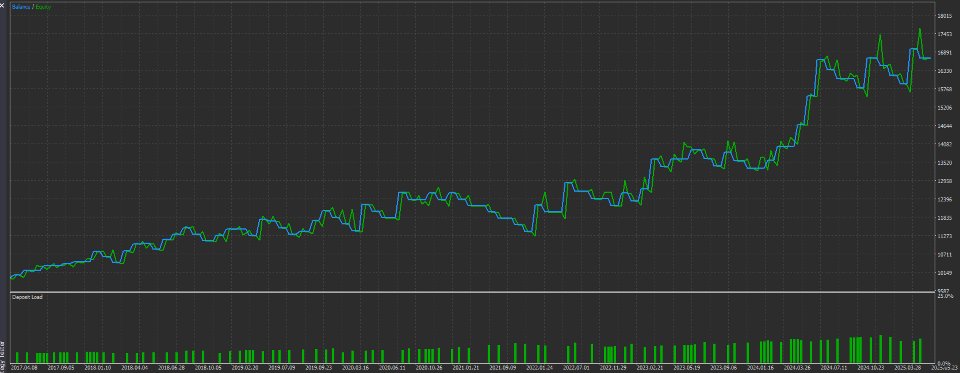Select the 2023.09.06 date label
This screenshot has height=373, width=960.
724,369
